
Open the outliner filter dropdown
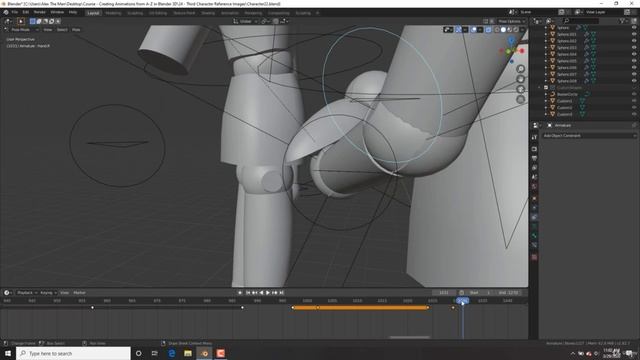coord(623,21)
